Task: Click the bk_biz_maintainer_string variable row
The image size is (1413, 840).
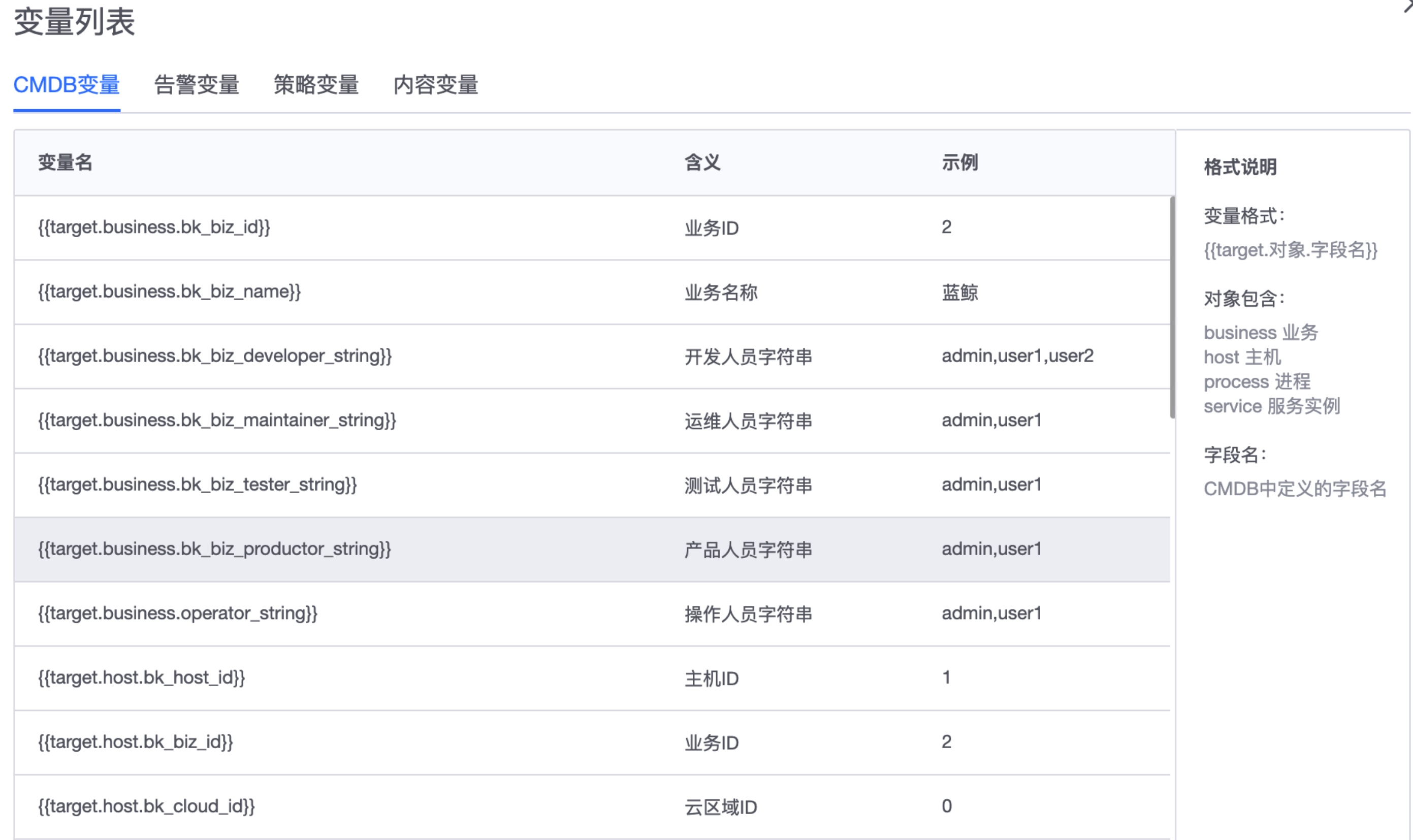Action: (217, 421)
